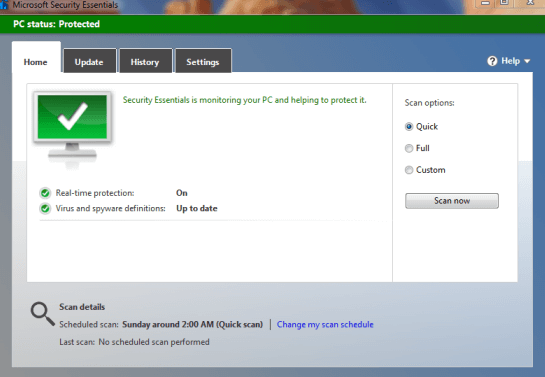Click the Virus and spyware definitions check icon

[45, 208]
